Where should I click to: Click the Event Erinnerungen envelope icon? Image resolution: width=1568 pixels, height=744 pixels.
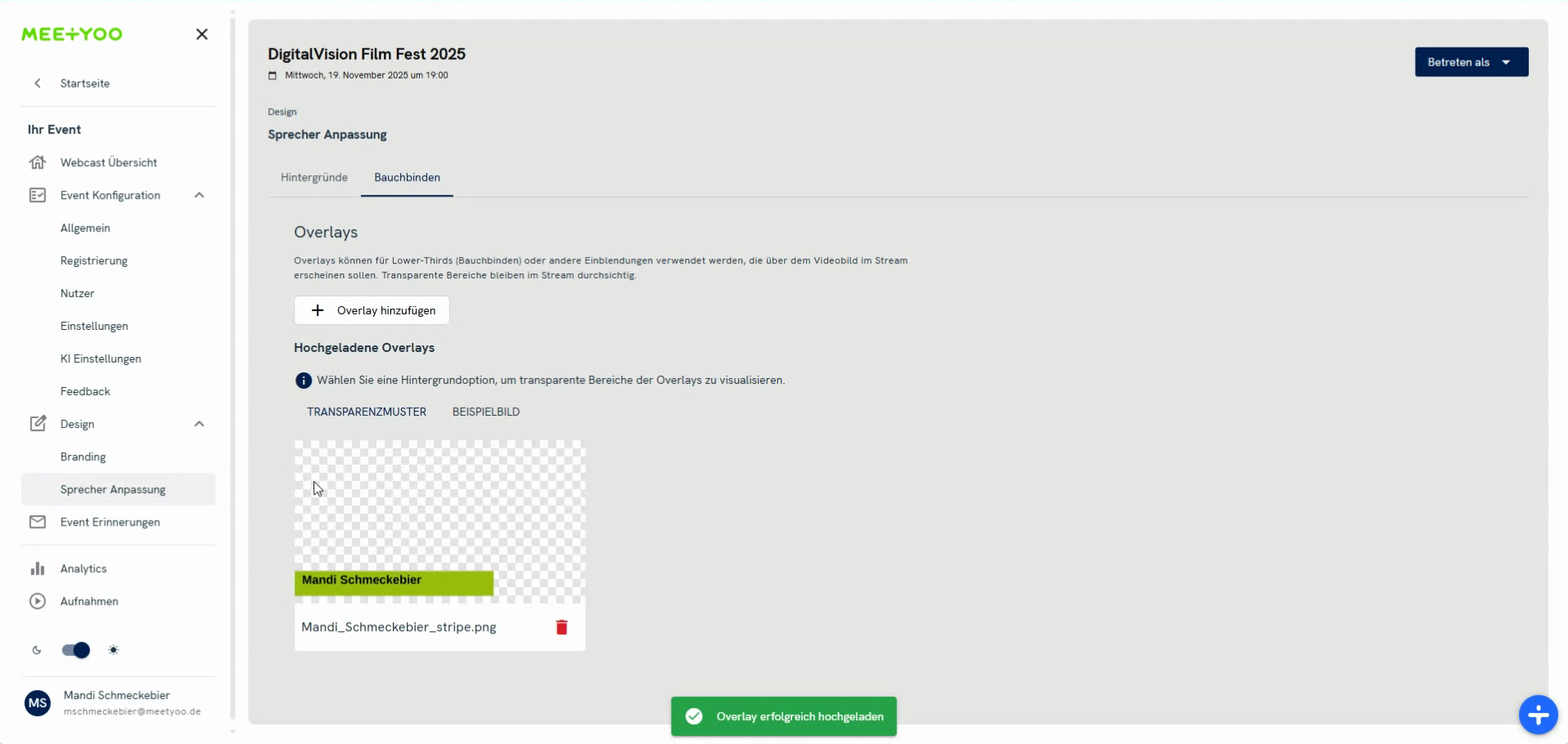(38, 522)
